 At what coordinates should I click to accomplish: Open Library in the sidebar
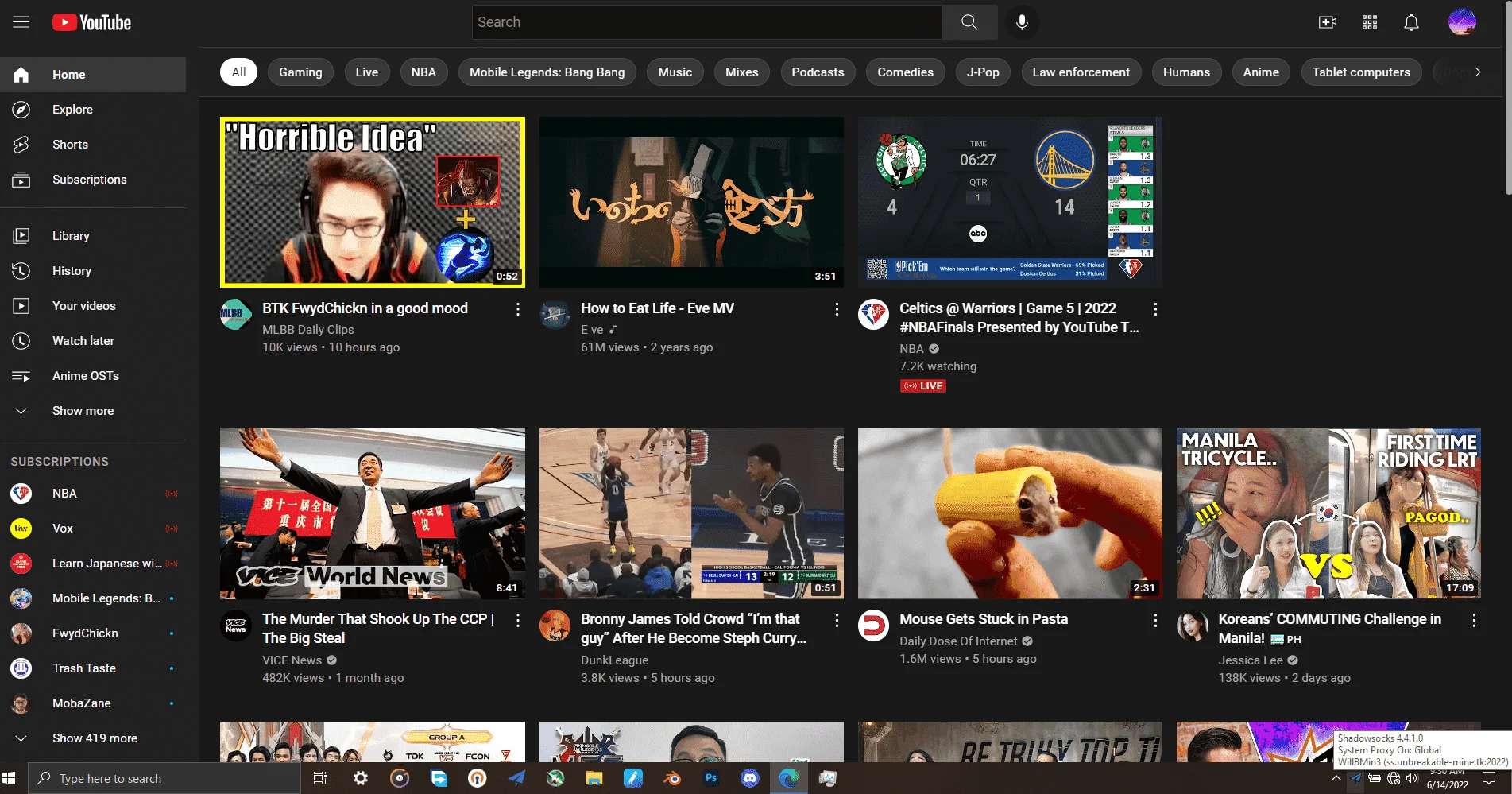click(93, 236)
